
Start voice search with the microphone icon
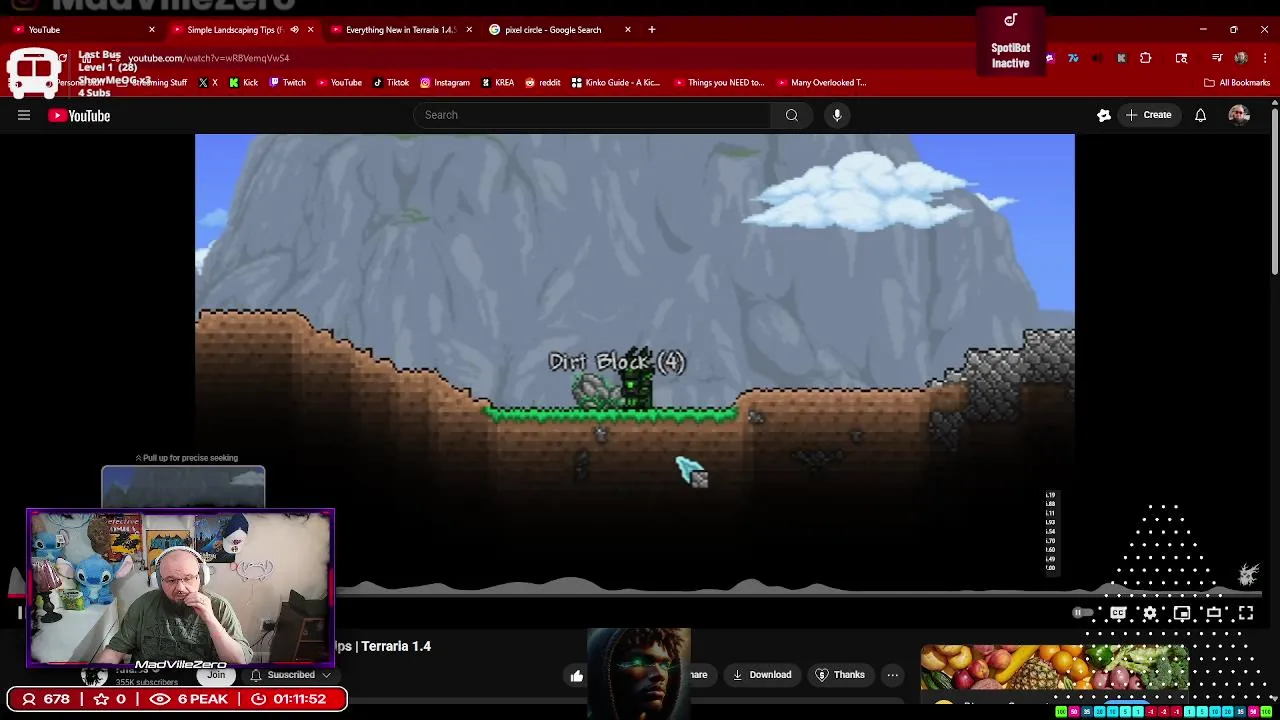[x=837, y=115]
